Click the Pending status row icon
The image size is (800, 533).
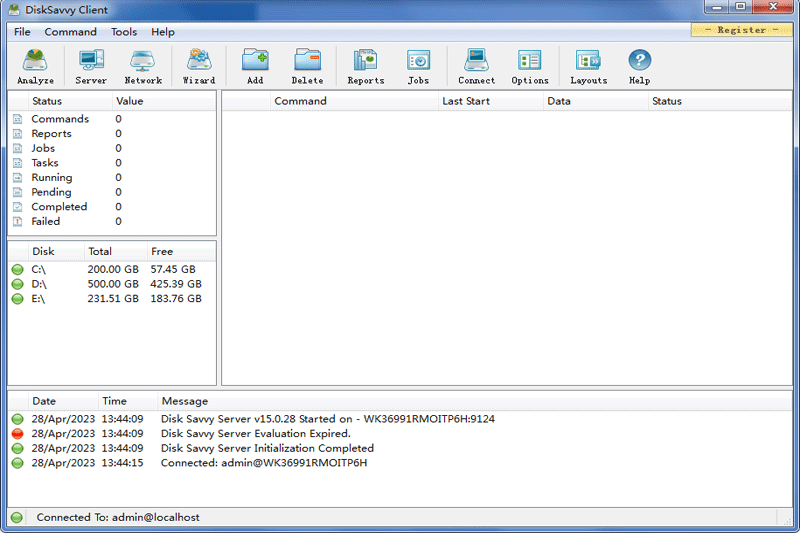(x=18, y=192)
